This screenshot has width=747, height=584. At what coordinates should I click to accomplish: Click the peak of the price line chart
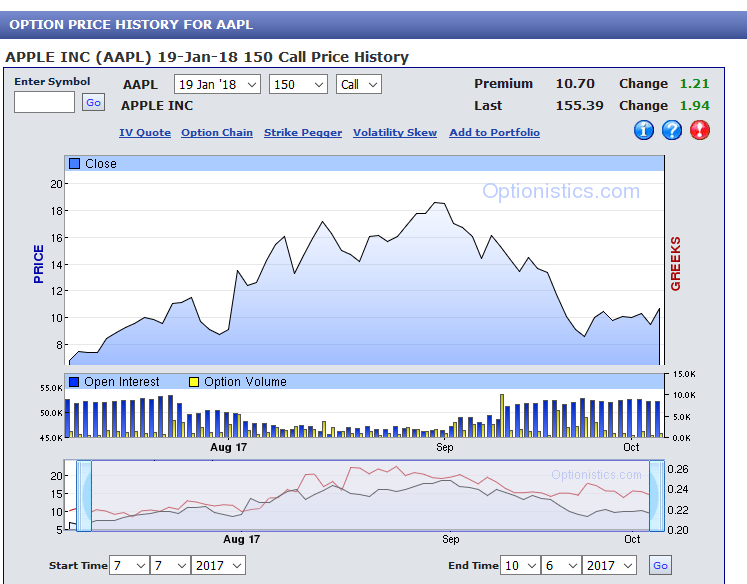click(x=435, y=202)
